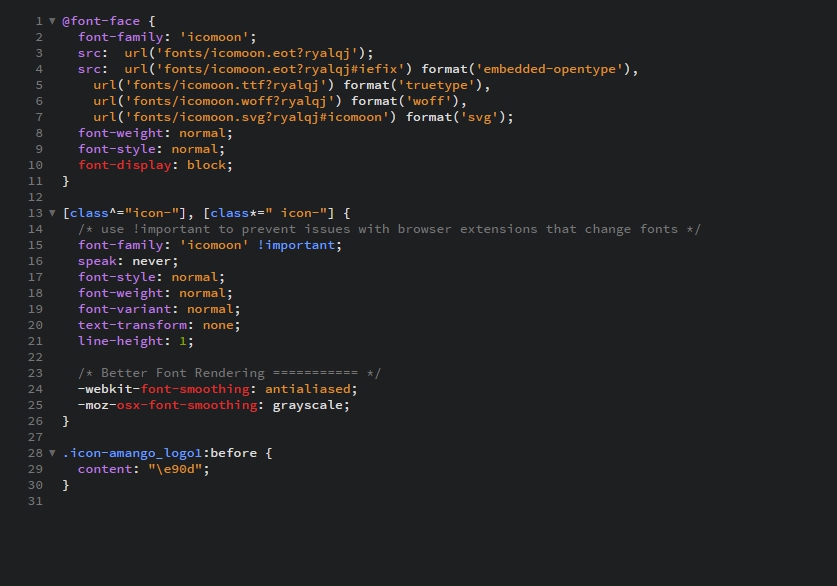Viewport: 837px width, 586px height.
Task: Select line number 31 in gutter
Action: pos(35,501)
